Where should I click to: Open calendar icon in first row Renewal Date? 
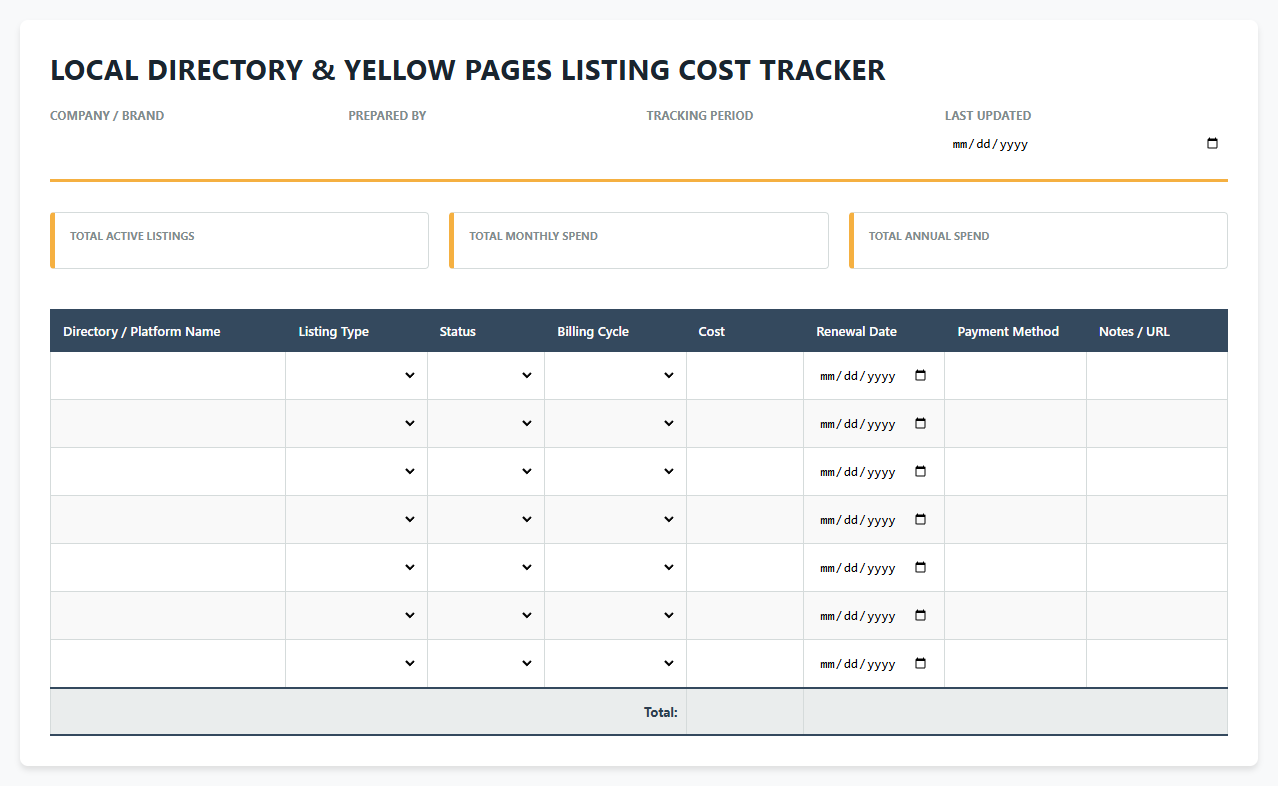921,376
